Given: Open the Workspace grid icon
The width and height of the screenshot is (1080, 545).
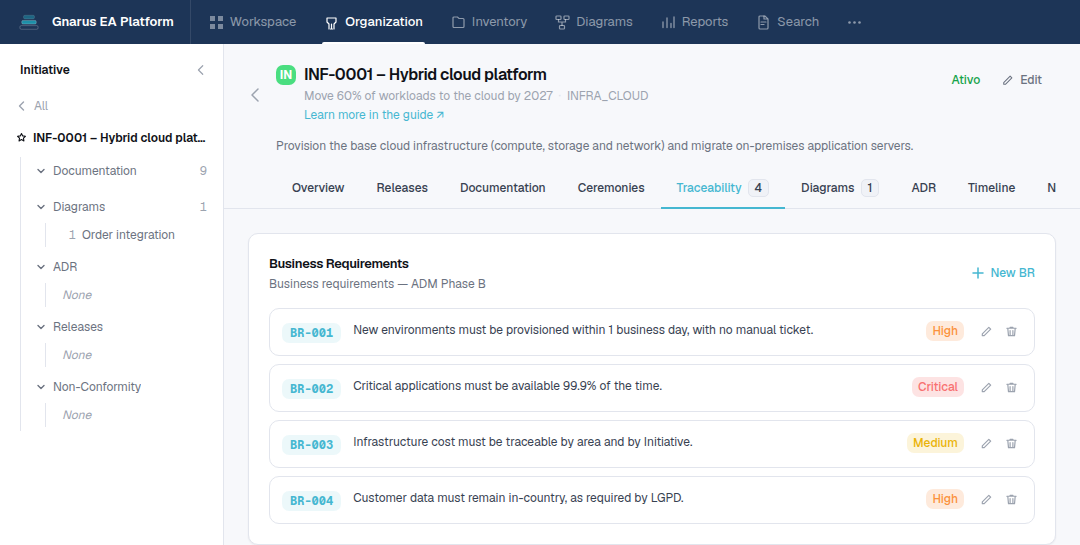Looking at the screenshot, I should click(216, 22).
